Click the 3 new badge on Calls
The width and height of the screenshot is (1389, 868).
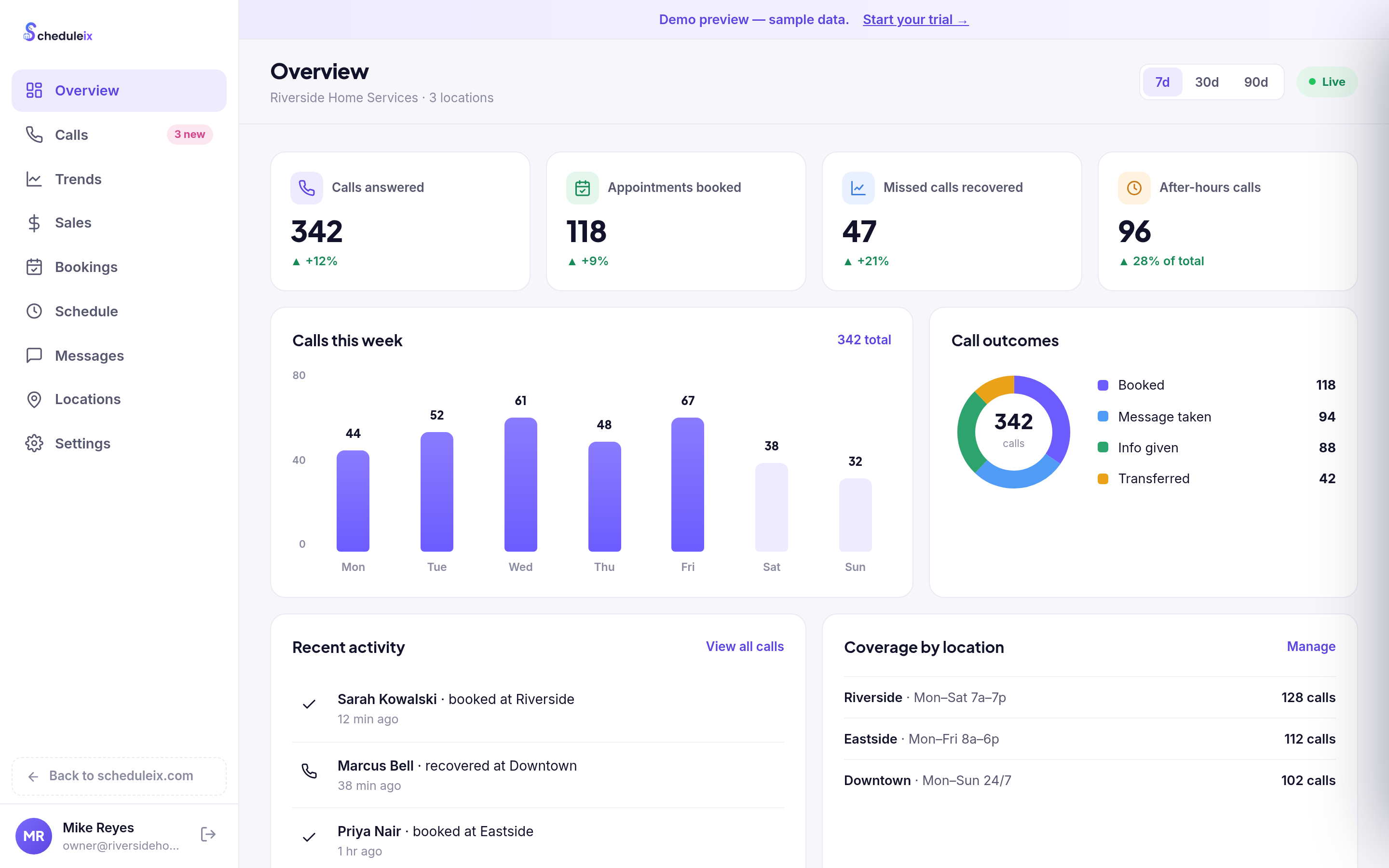coord(190,135)
